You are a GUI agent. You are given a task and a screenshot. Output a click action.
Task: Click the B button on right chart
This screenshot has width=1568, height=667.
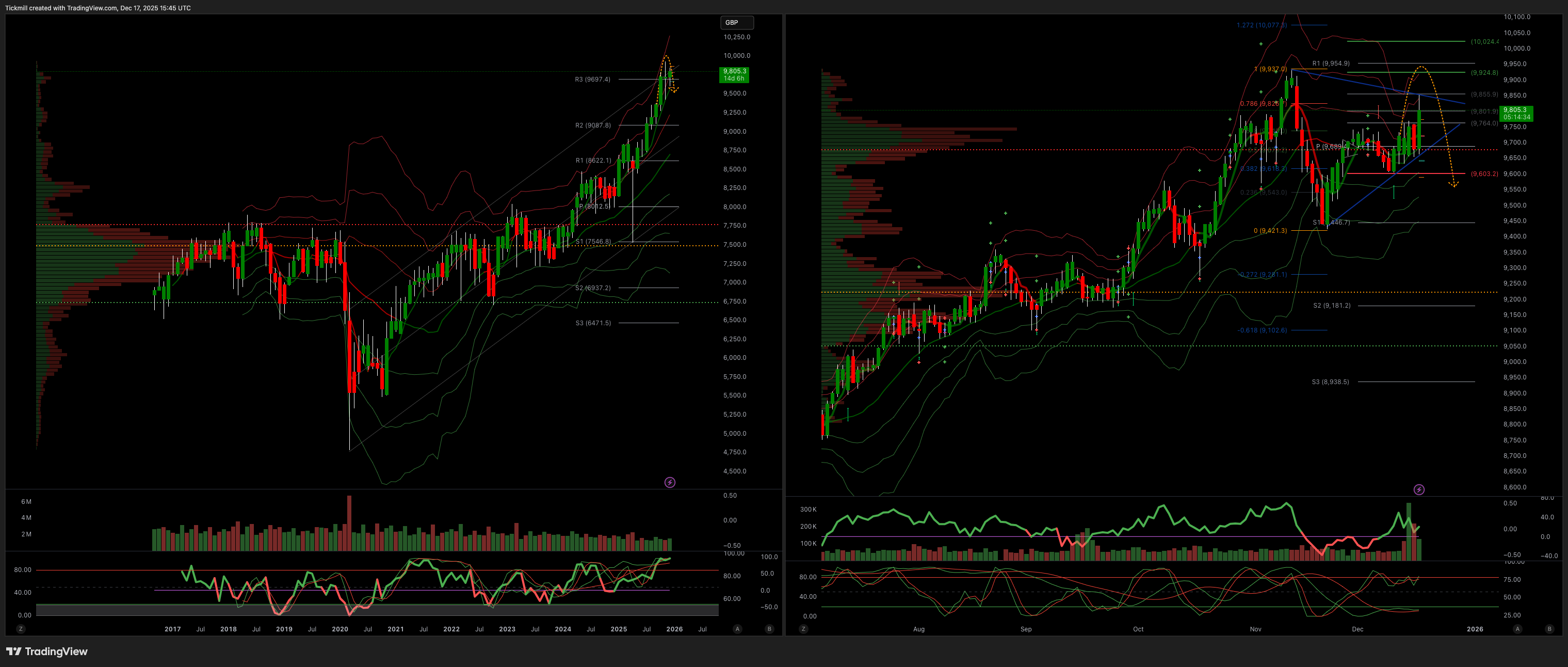point(1549,629)
